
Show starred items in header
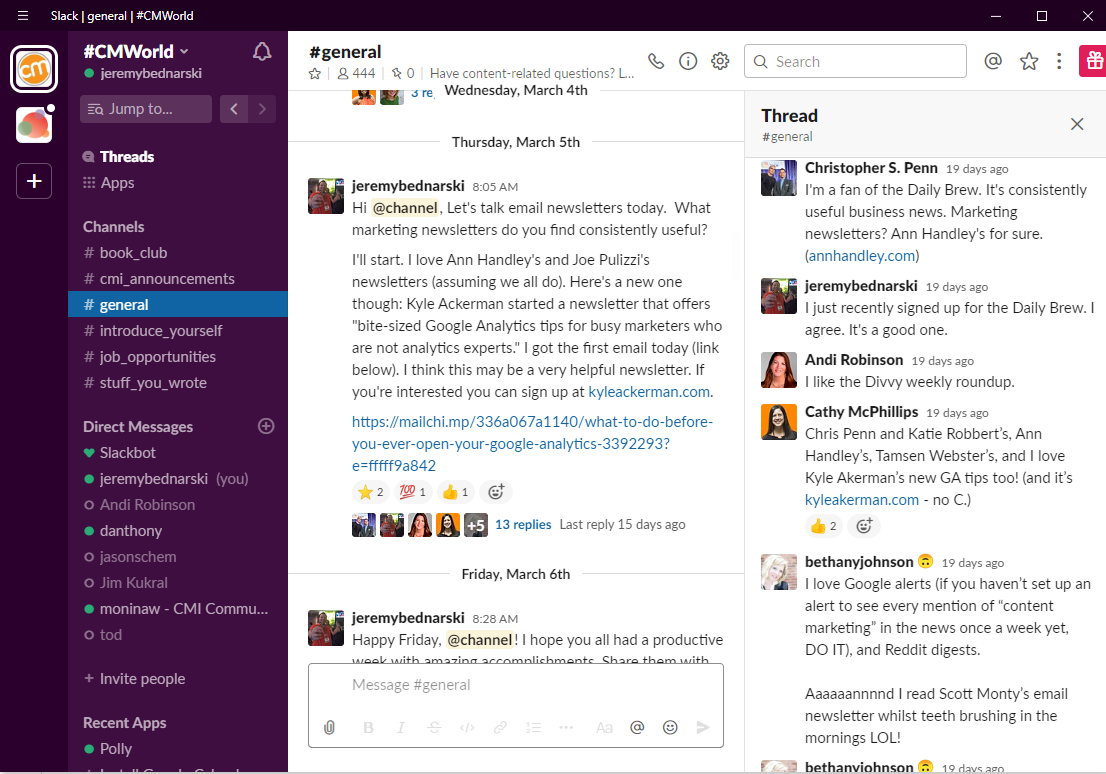[x=1029, y=61]
